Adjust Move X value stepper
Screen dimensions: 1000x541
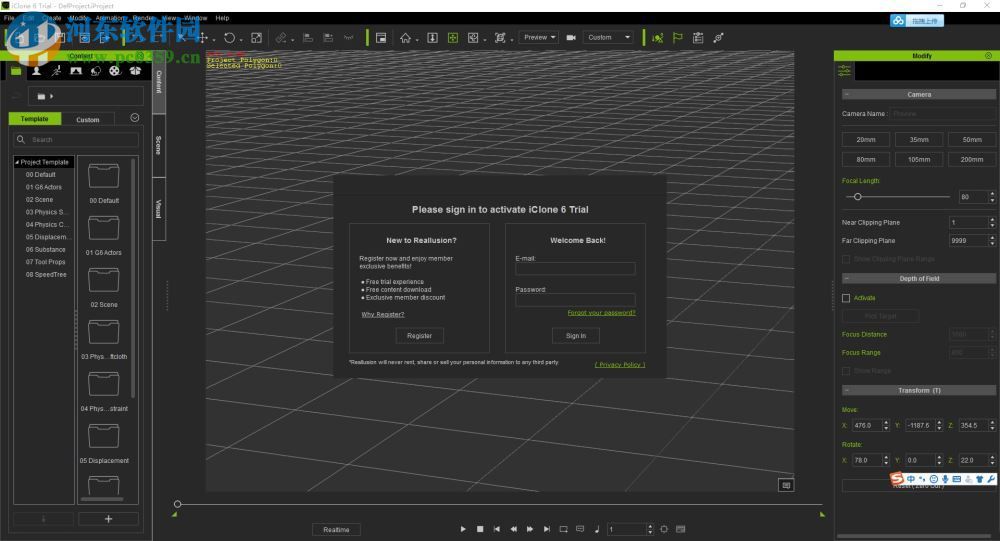click(x=886, y=425)
